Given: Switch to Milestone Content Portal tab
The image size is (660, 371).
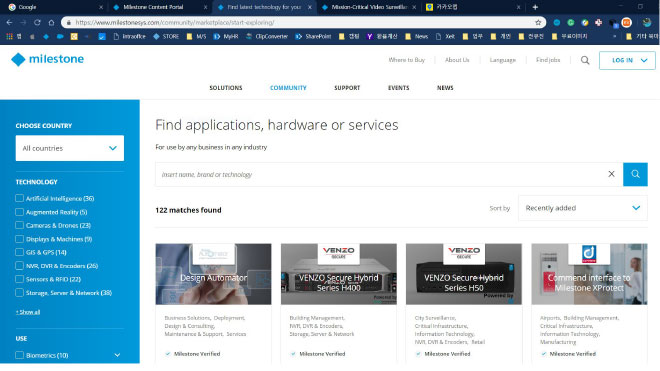Looking at the screenshot, I should click(159, 7).
